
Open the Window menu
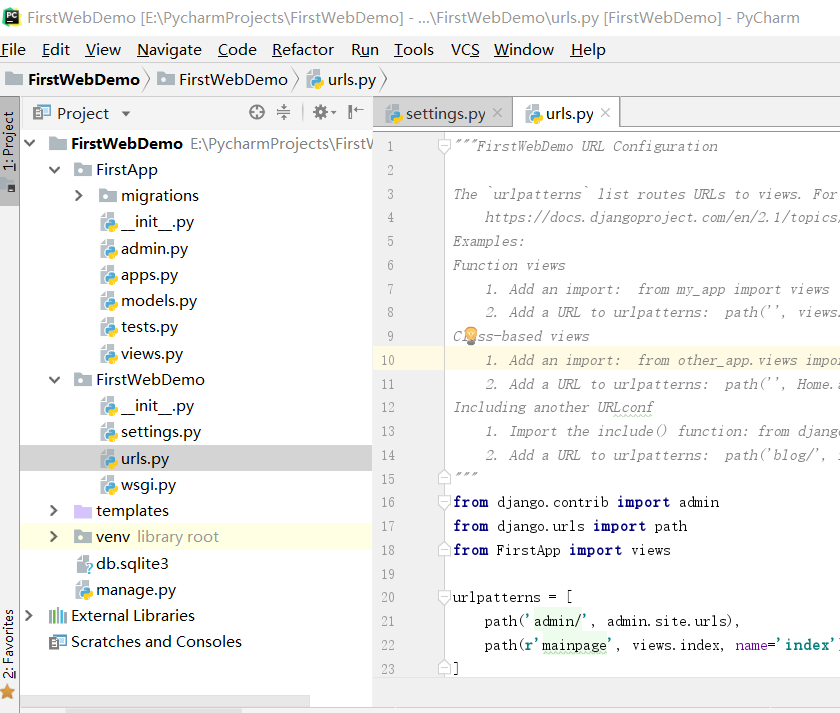[x=523, y=50]
